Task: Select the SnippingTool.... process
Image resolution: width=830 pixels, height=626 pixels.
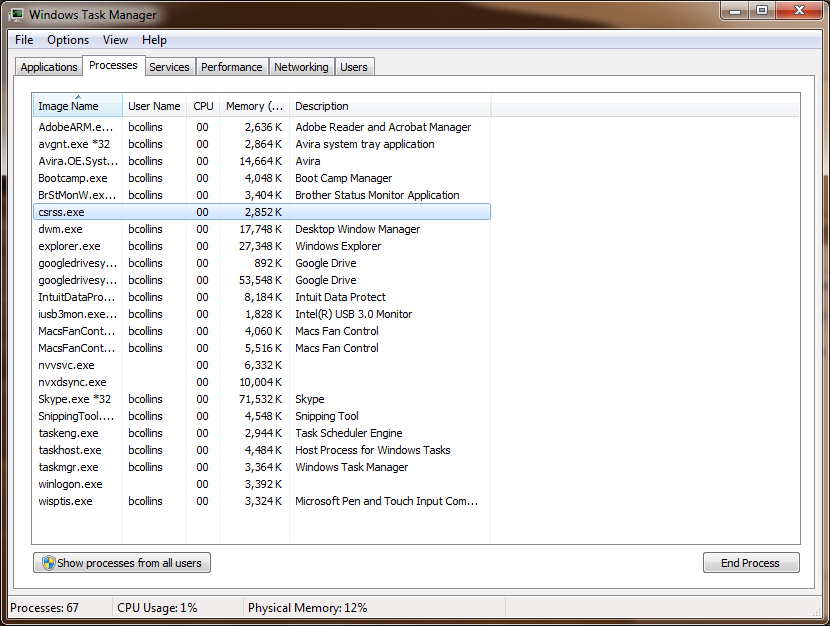Action: (262, 416)
